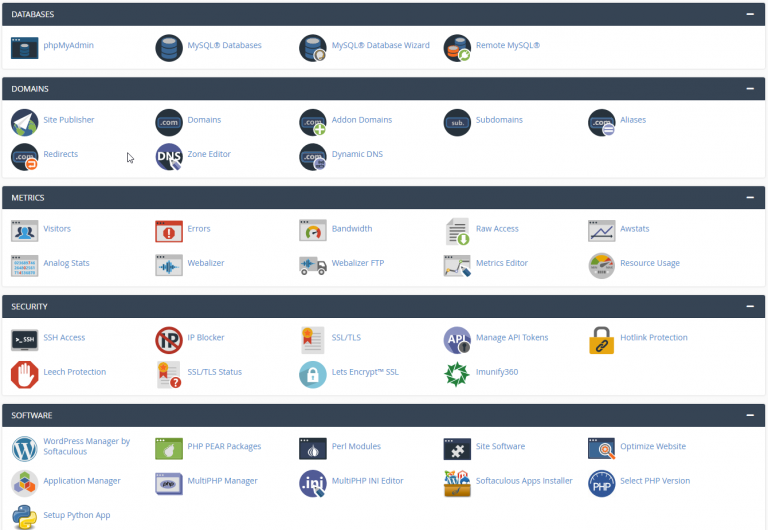
Task: Click the Softaculous Apps Installer link
Action: tap(524, 481)
